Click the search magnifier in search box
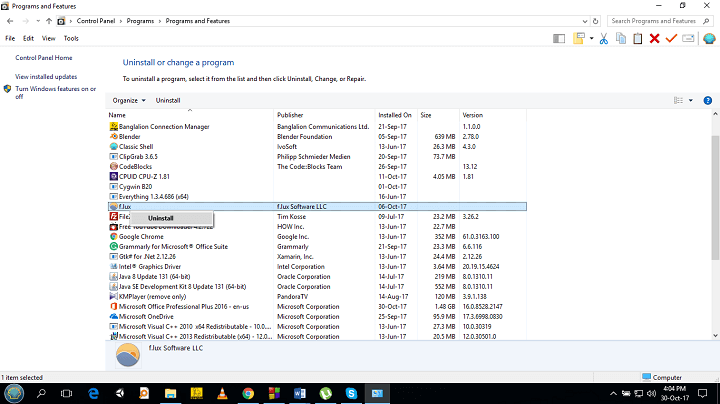This screenshot has width=720, height=404. tap(706, 21)
